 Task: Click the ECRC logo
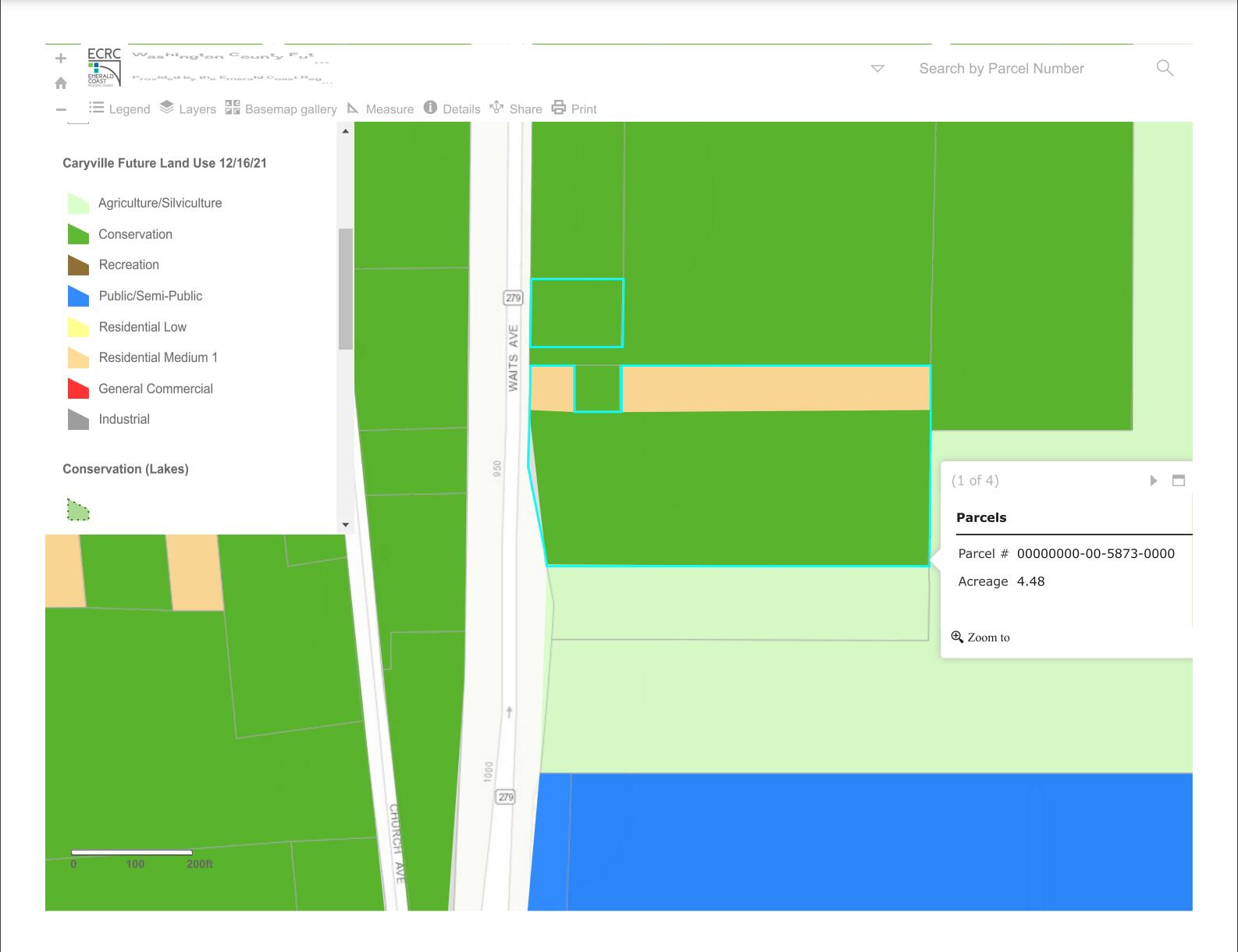click(104, 66)
